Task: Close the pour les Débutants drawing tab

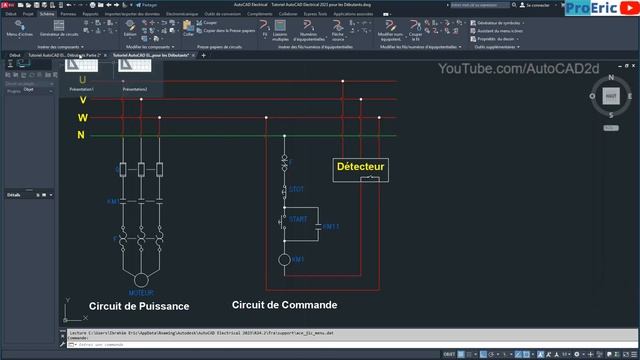Action: pyautogui.click(x=193, y=56)
